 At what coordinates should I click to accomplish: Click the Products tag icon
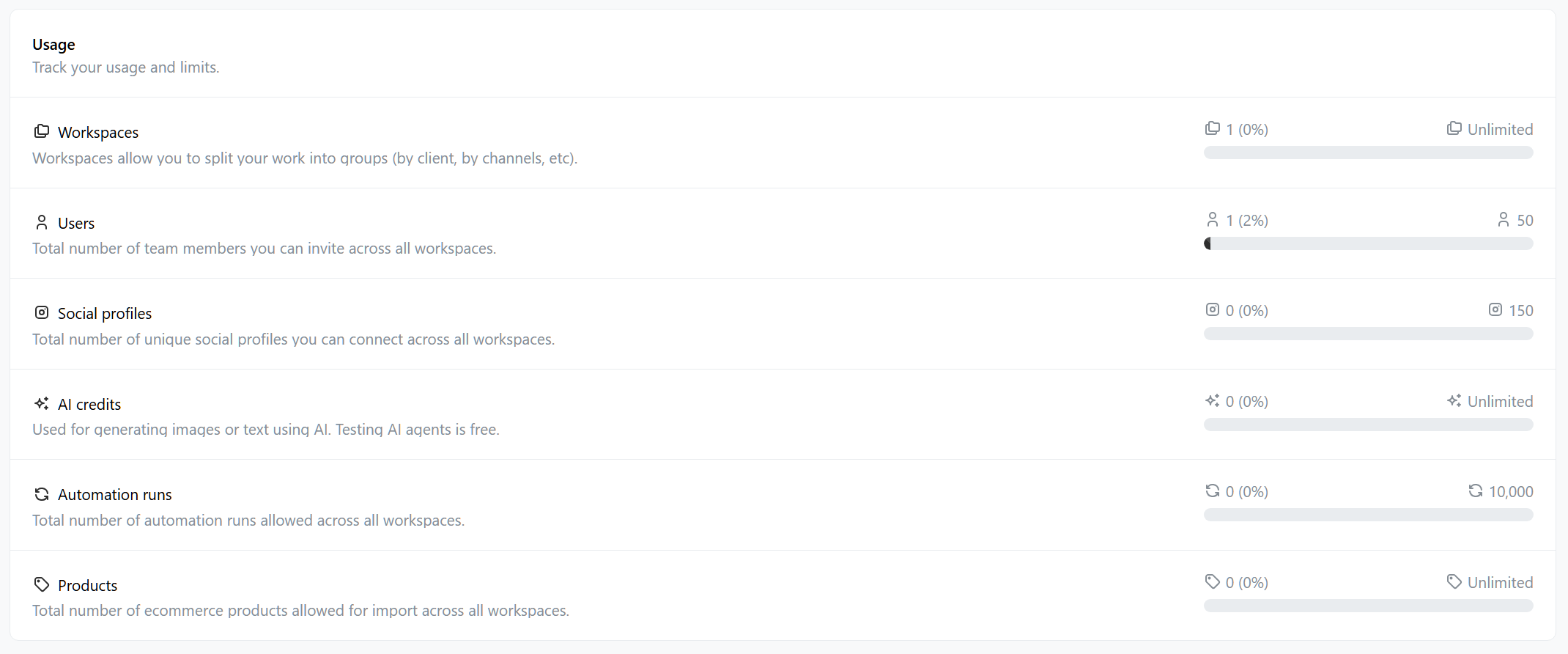tap(42, 584)
